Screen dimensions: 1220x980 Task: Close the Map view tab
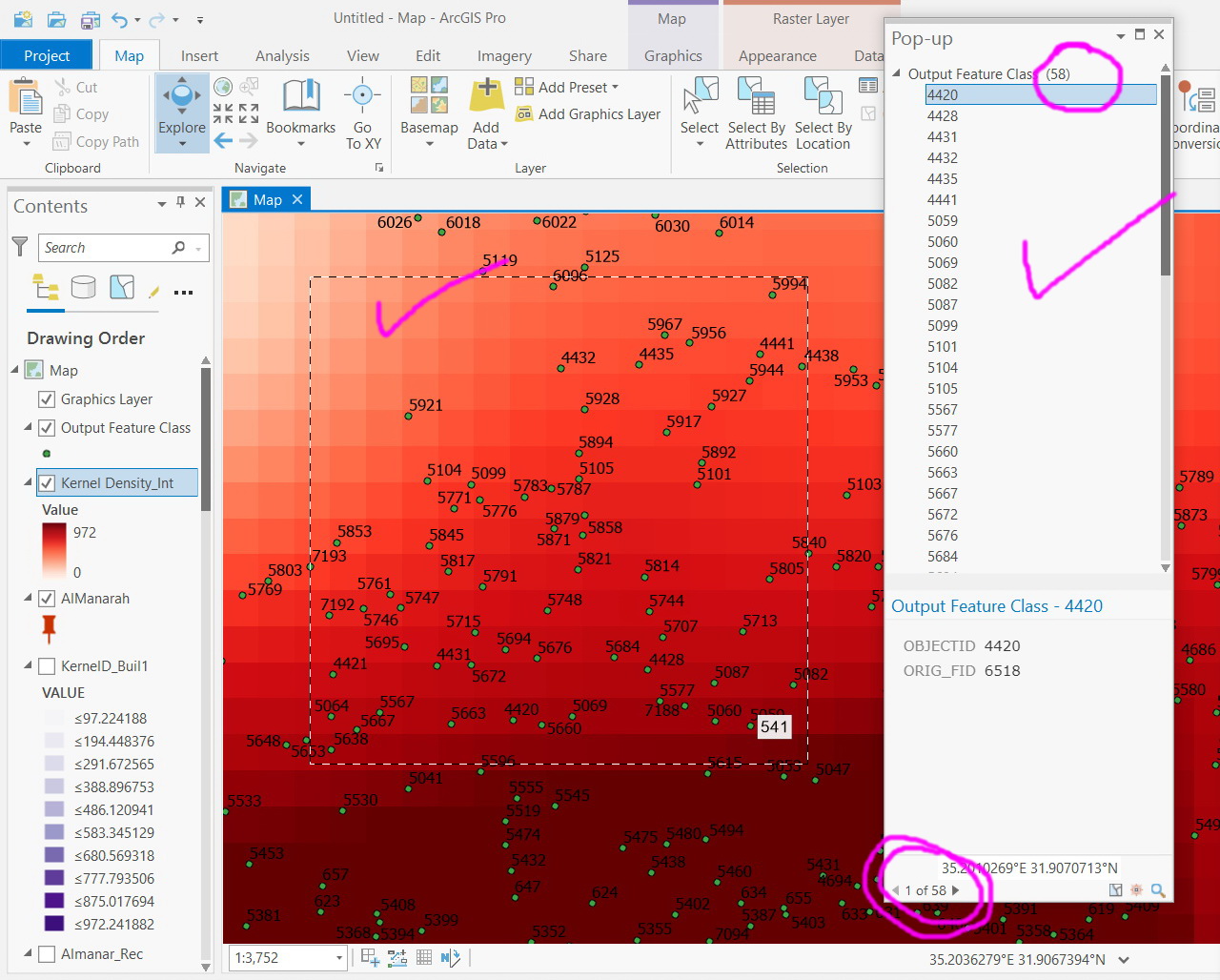click(x=297, y=199)
